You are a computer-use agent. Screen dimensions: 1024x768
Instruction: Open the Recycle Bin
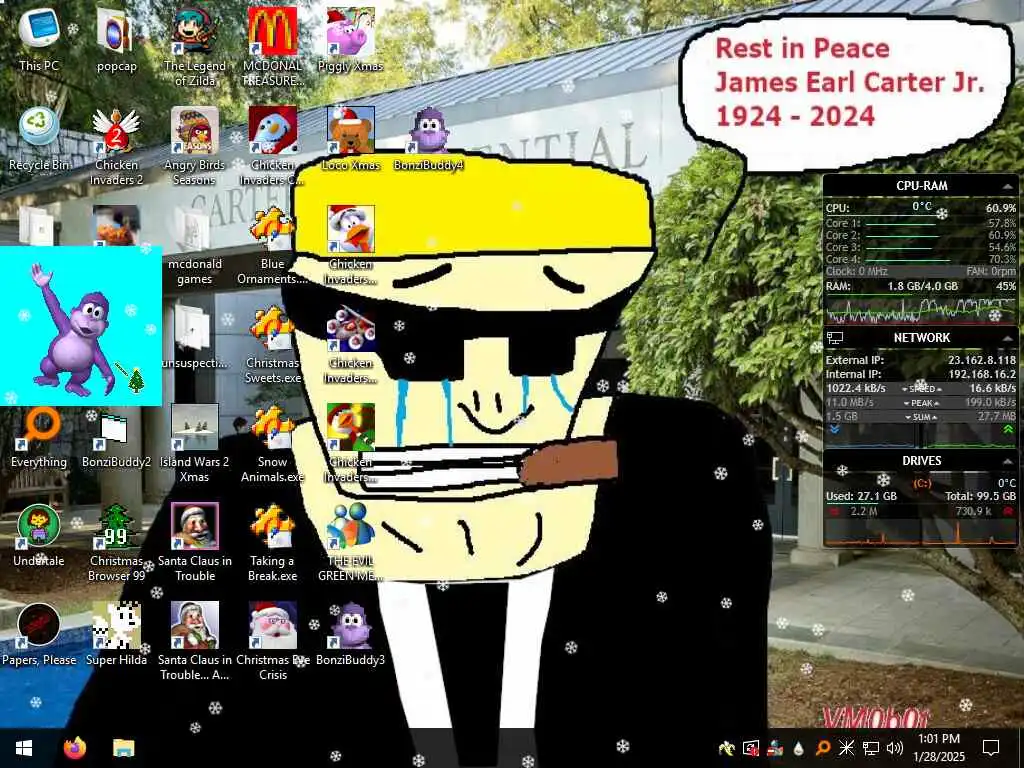39,138
